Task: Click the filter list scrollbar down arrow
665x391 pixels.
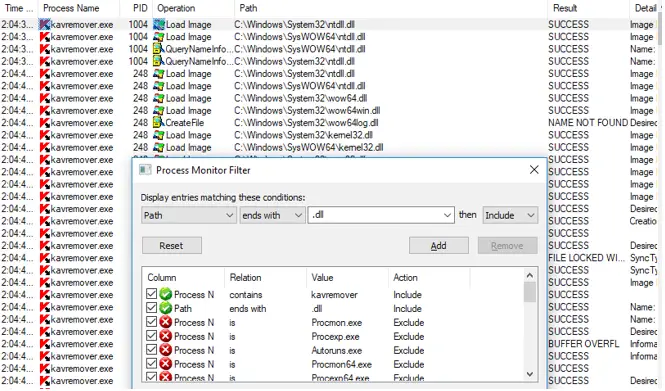Action: coord(530,374)
